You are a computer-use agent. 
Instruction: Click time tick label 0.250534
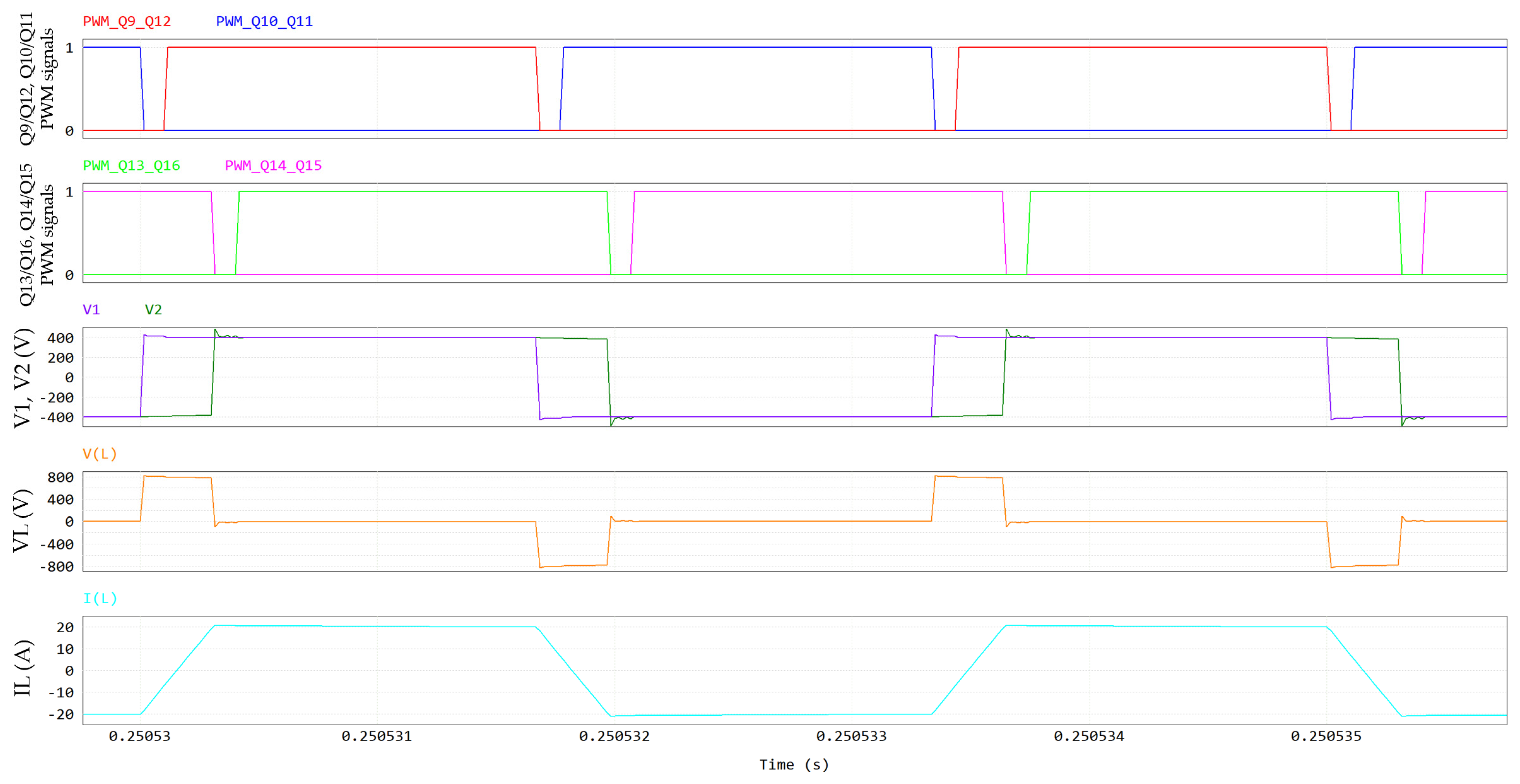click(1088, 736)
